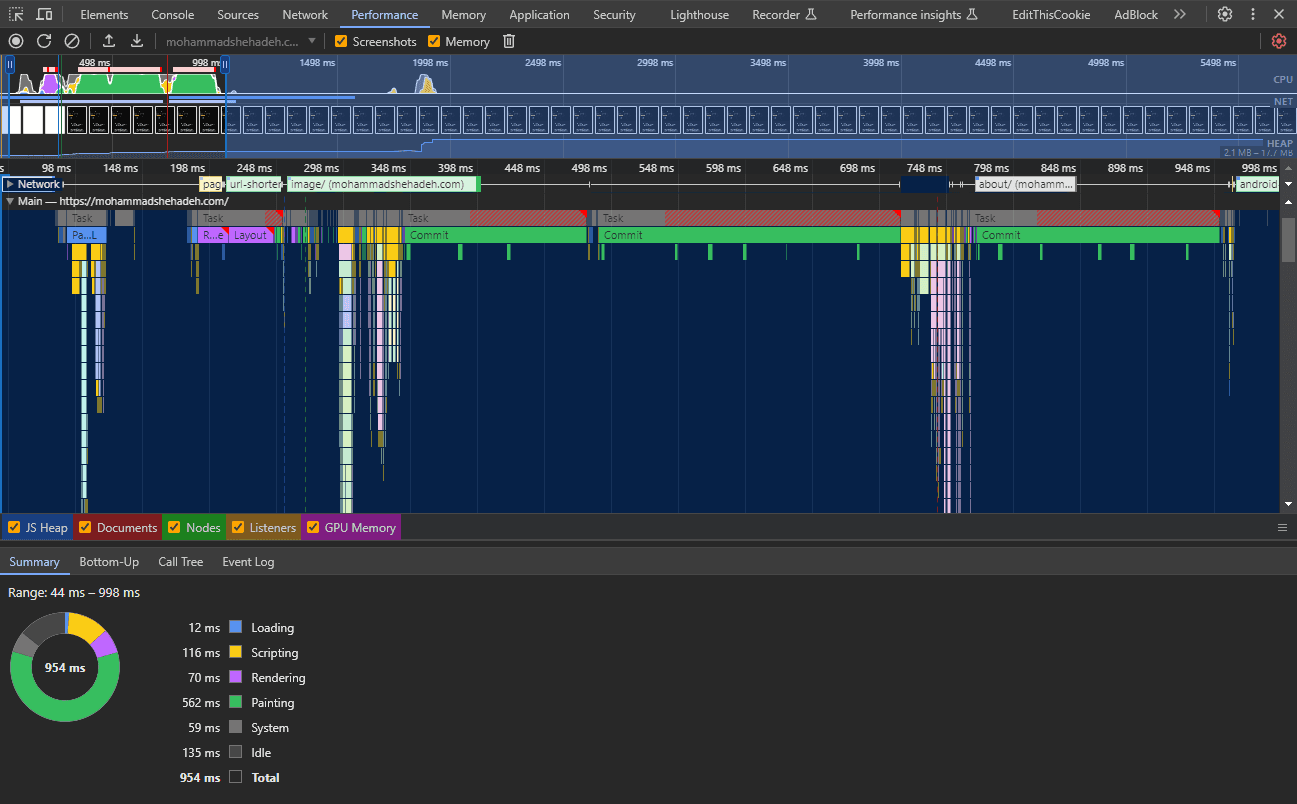The height and width of the screenshot is (804, 1297).
Task: Disable the JS Heap counter checkbox
Action: pos(14,528)
